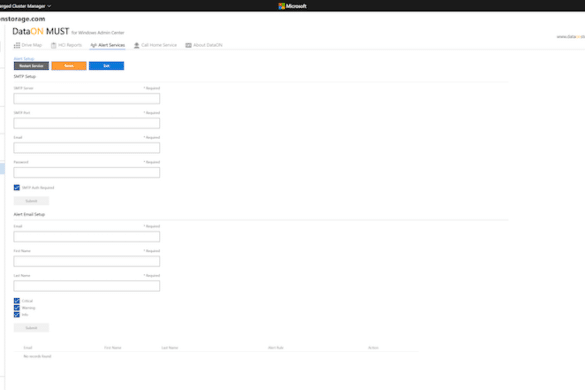
Task: Expand the Cluster Manager dropdown chevron
Action: coord(49,6)
